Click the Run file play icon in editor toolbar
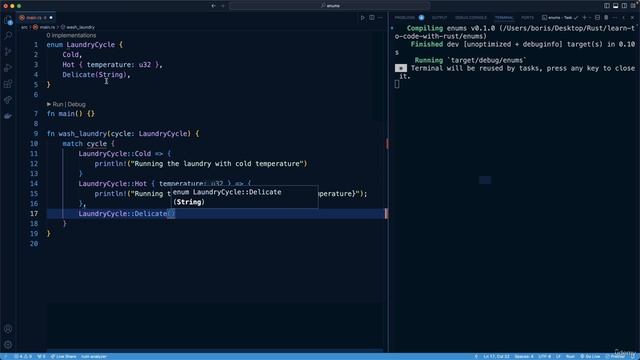 [362, 18]
